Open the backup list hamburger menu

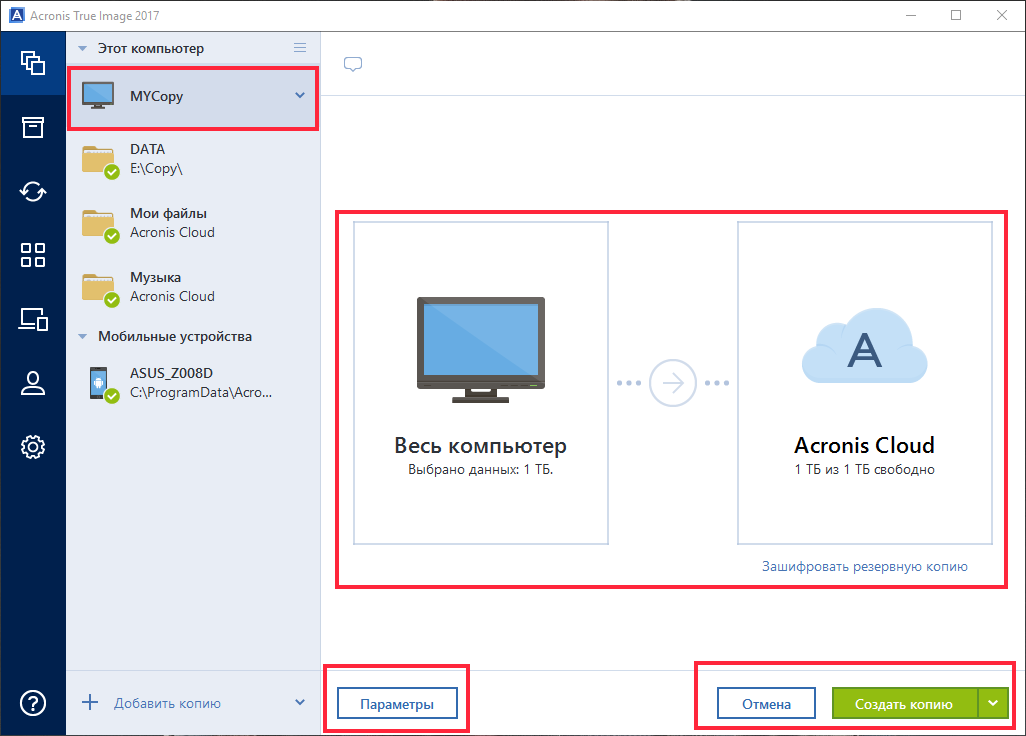click(300, 48)
